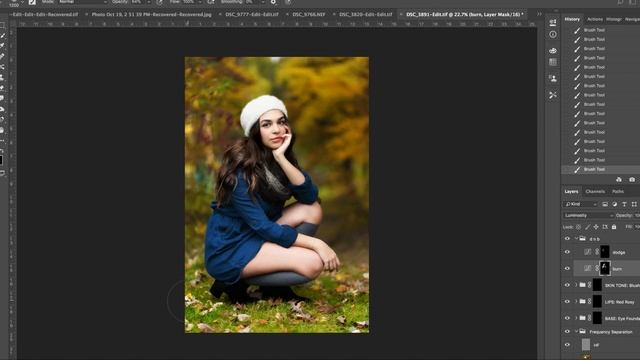
Task: Hide the BASE: Eye Foundation group
Action: coord(567,318)
